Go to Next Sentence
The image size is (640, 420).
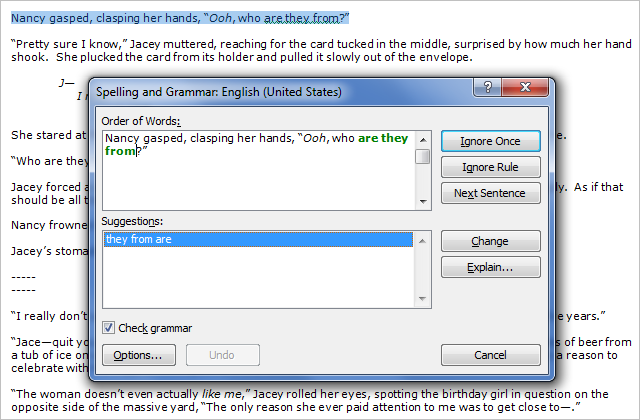coord(491,193)
